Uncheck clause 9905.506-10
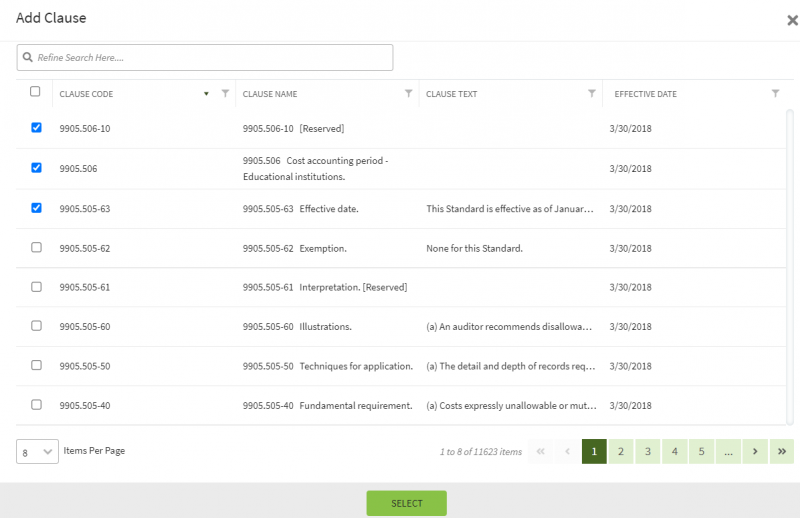The width and height of the screenshot is (800, 518). (36, 128)
